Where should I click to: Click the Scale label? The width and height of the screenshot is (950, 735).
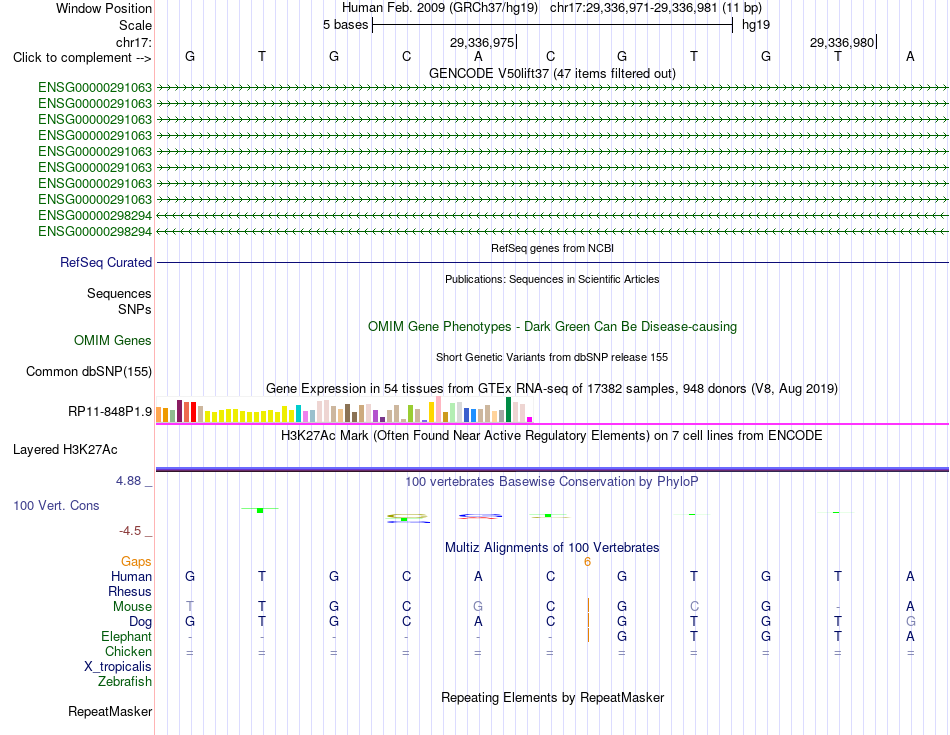point(135,25)
